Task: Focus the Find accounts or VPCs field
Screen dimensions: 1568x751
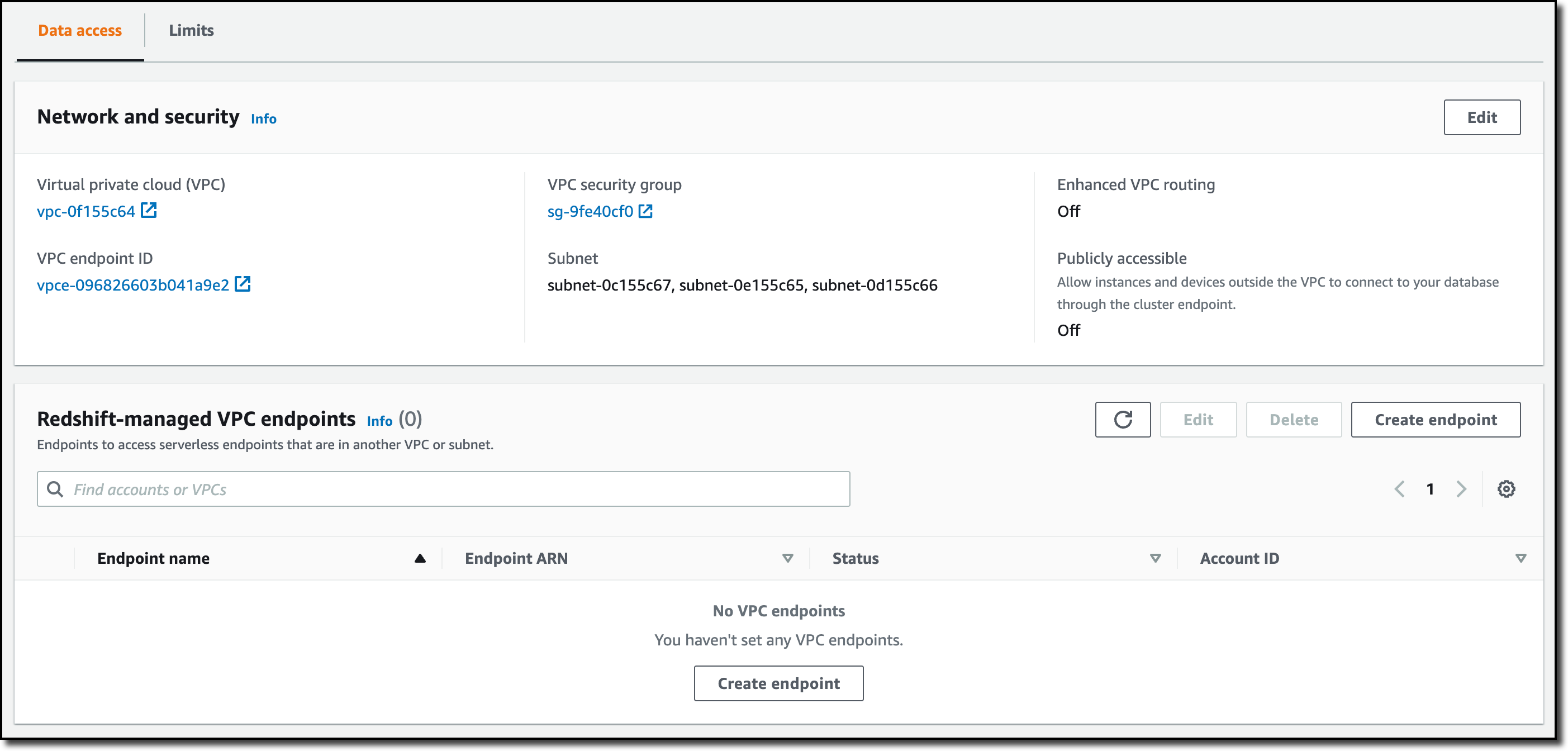Action: (450, 489)
